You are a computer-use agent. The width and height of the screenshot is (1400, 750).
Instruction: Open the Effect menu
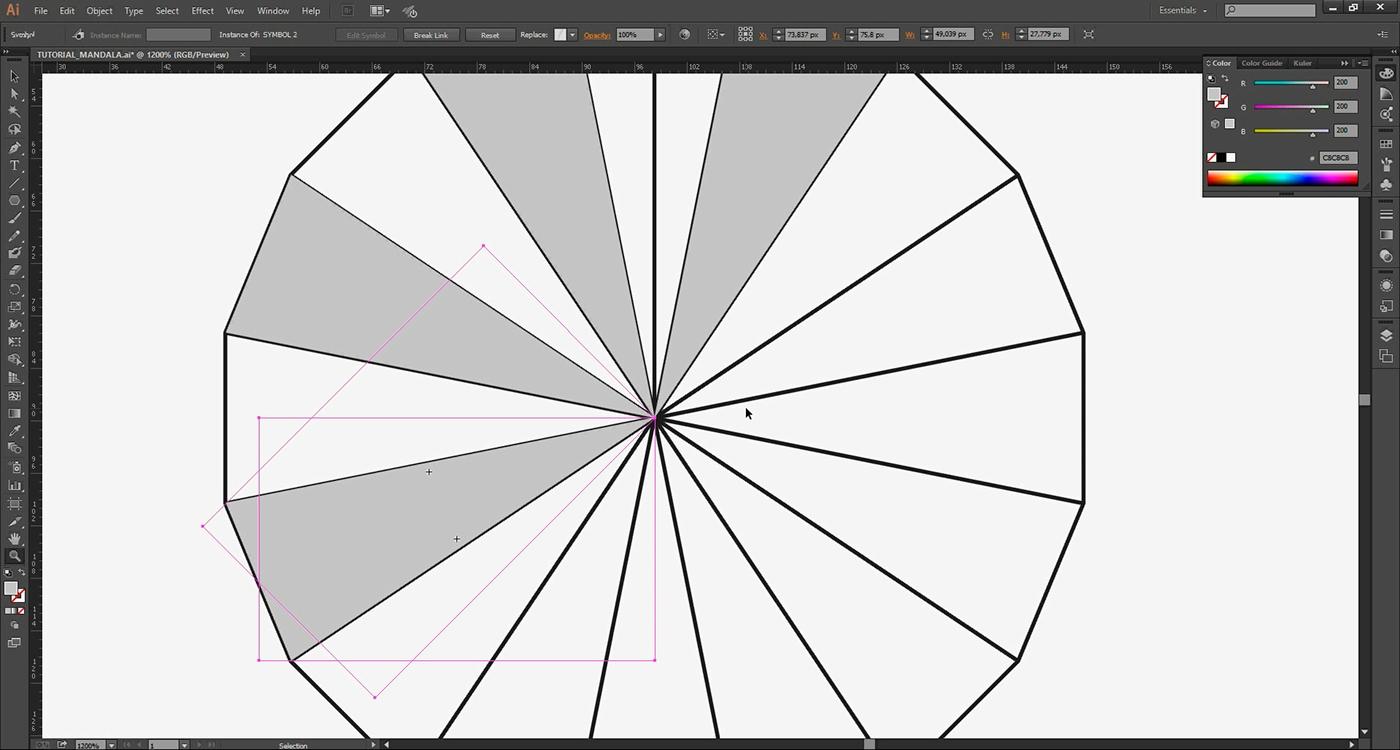point(202,11)
